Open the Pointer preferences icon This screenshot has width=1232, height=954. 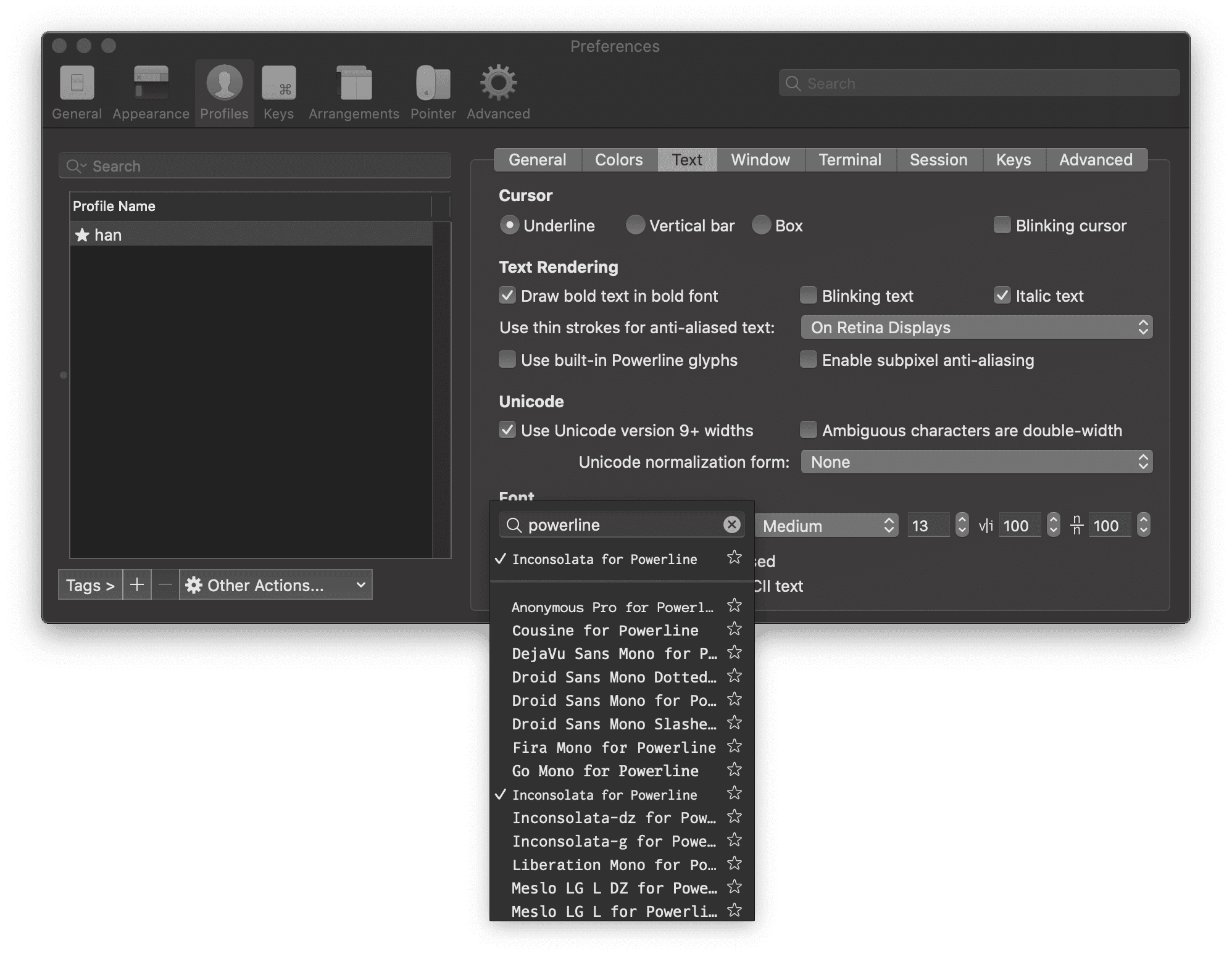[x=433, y=93]
